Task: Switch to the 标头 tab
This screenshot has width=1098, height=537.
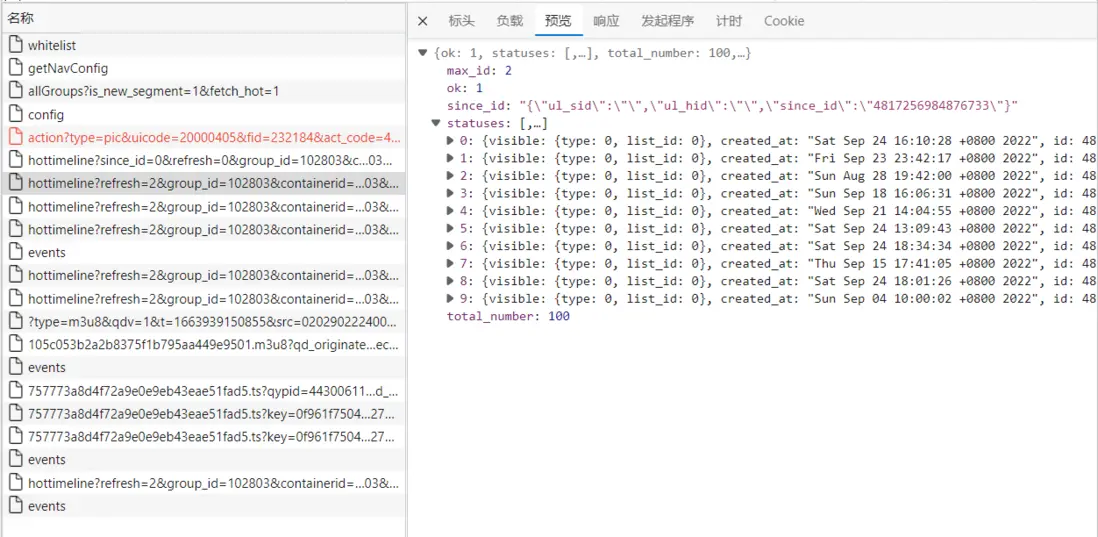Action: pos(461,21)
